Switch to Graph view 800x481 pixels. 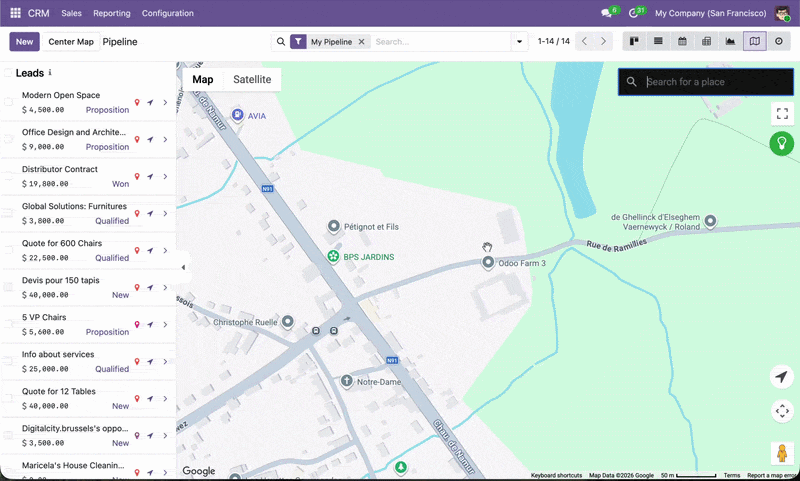click(x=731, y=41)
